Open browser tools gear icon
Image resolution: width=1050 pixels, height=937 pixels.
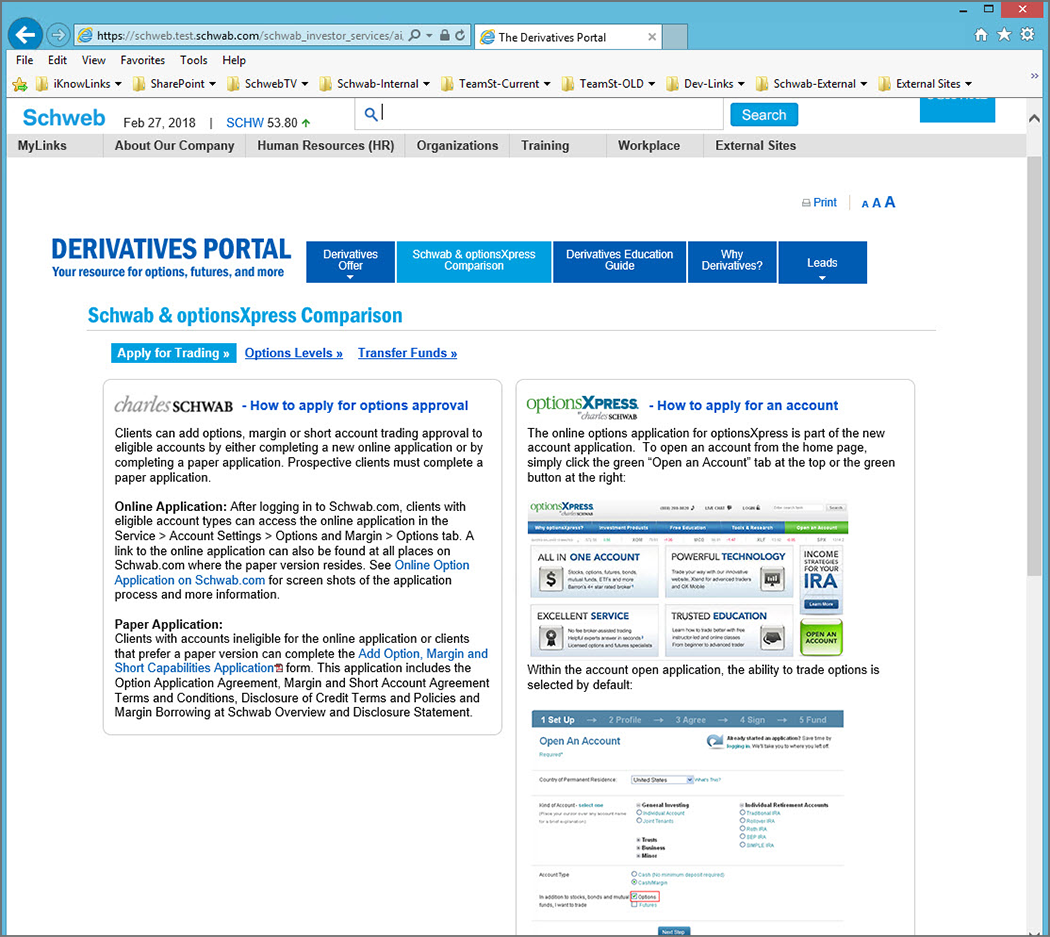click(x=1027, y=35)
